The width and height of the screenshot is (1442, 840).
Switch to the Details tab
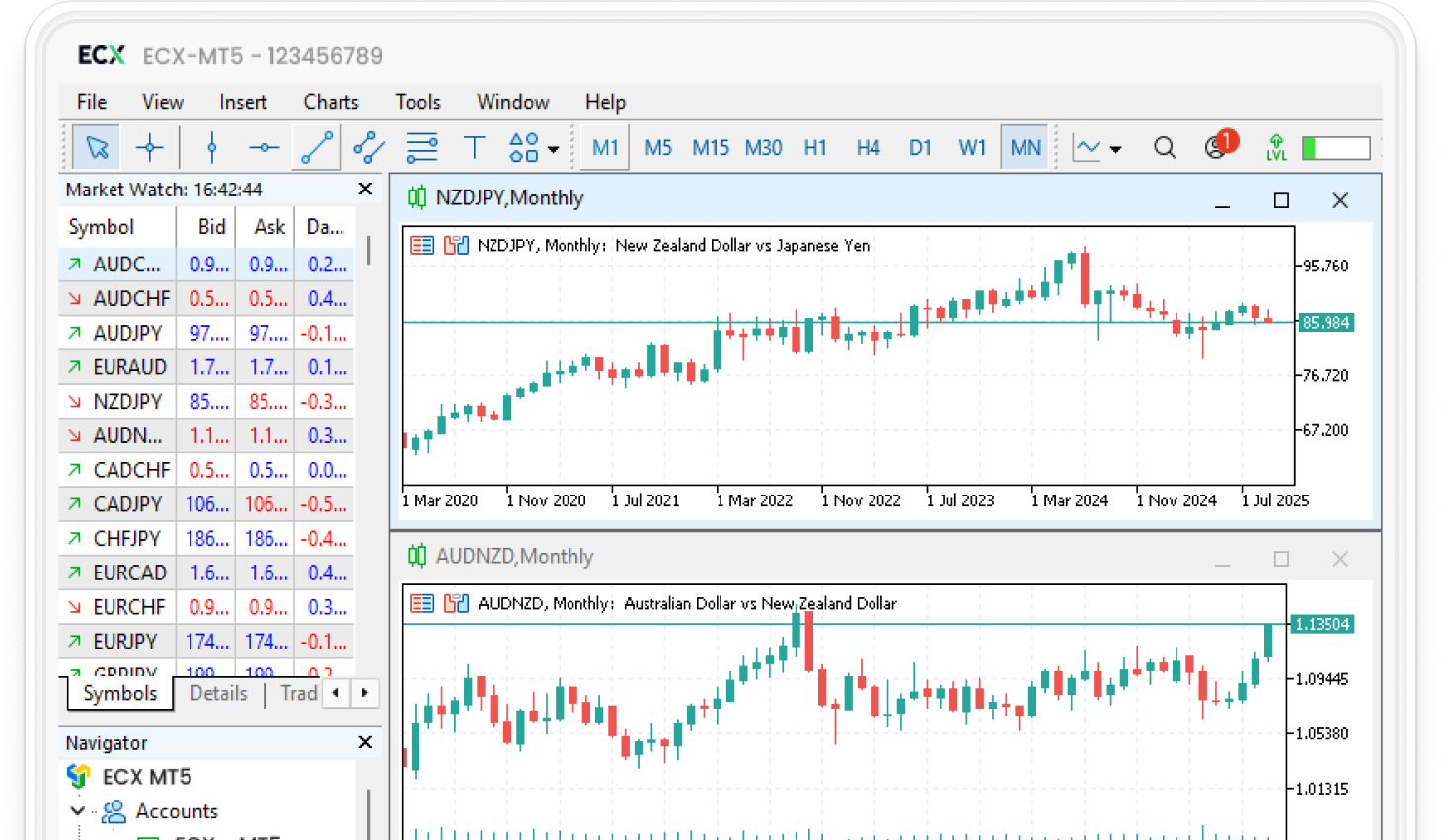tap(218, 693)
